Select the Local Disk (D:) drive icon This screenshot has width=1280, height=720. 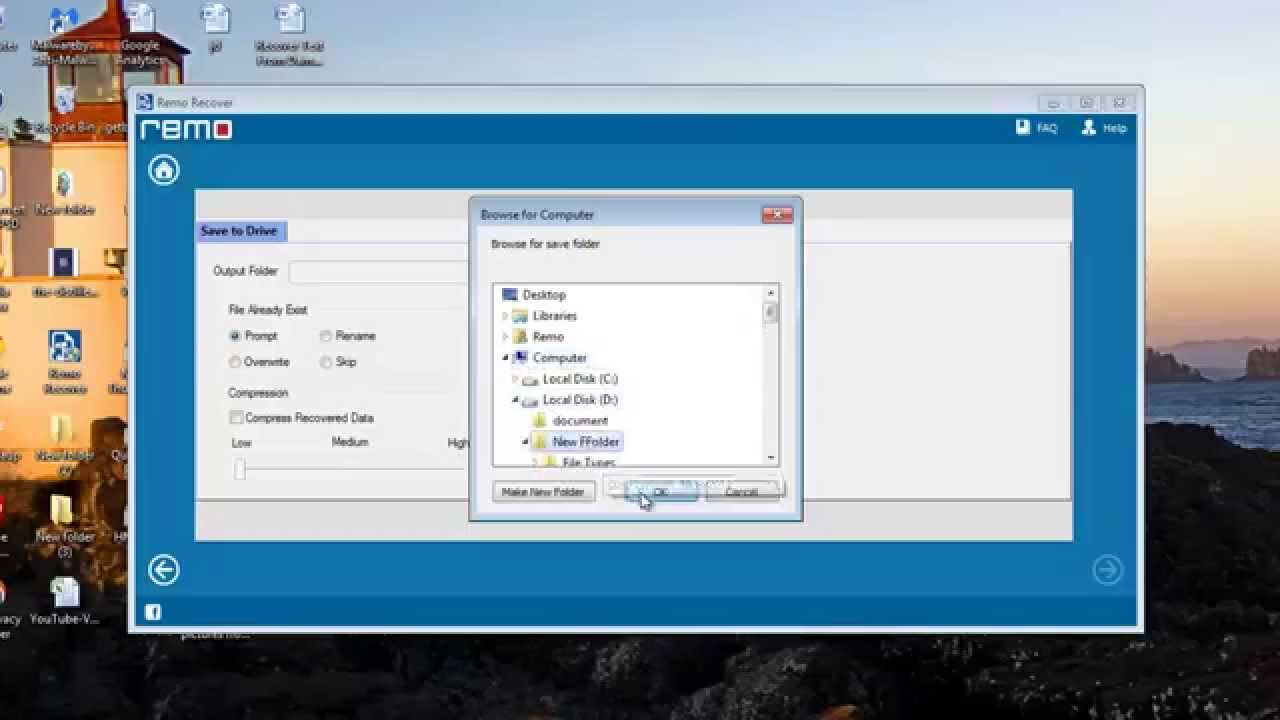[530, 400]
